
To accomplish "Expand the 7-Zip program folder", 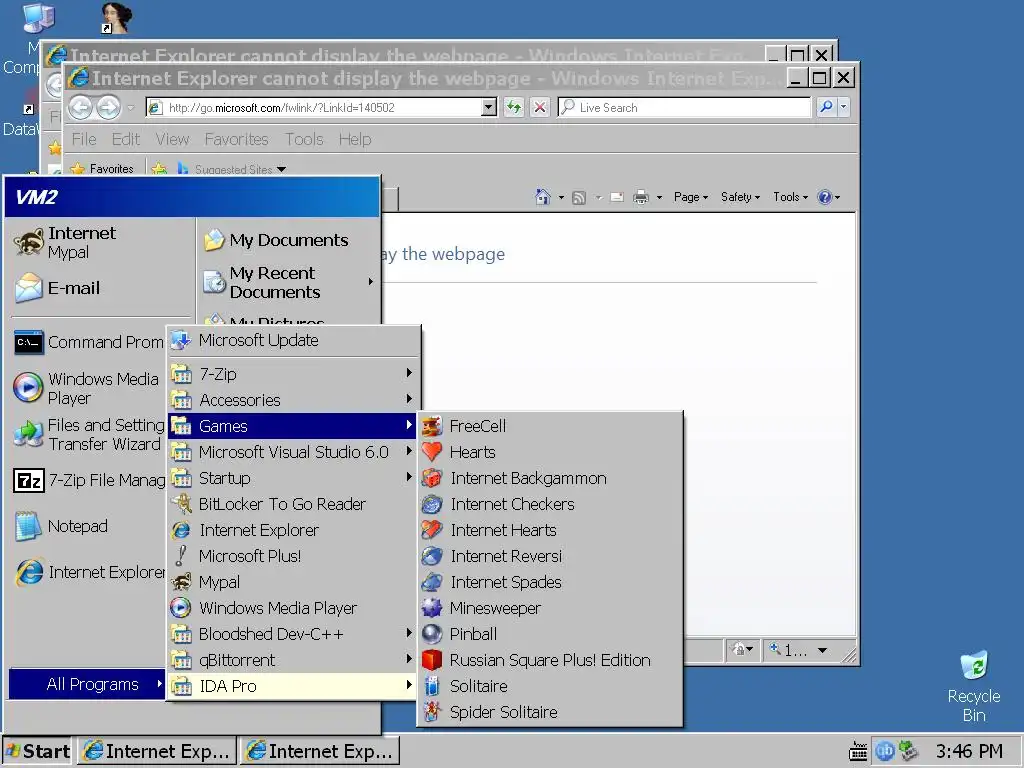I will (293, 374).
